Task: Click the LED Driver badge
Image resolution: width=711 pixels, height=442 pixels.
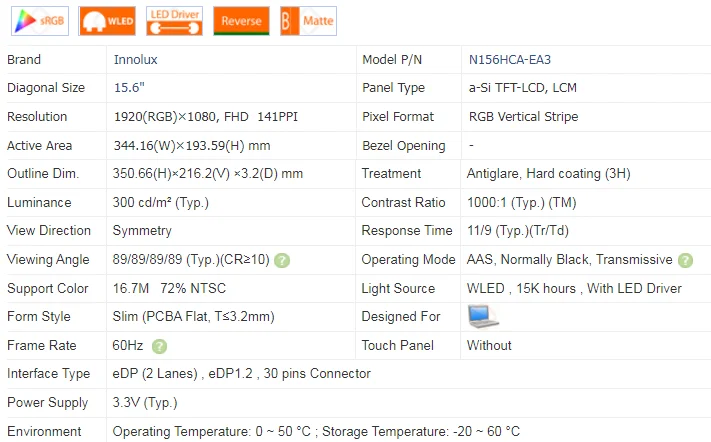Action: click(175, 21)
